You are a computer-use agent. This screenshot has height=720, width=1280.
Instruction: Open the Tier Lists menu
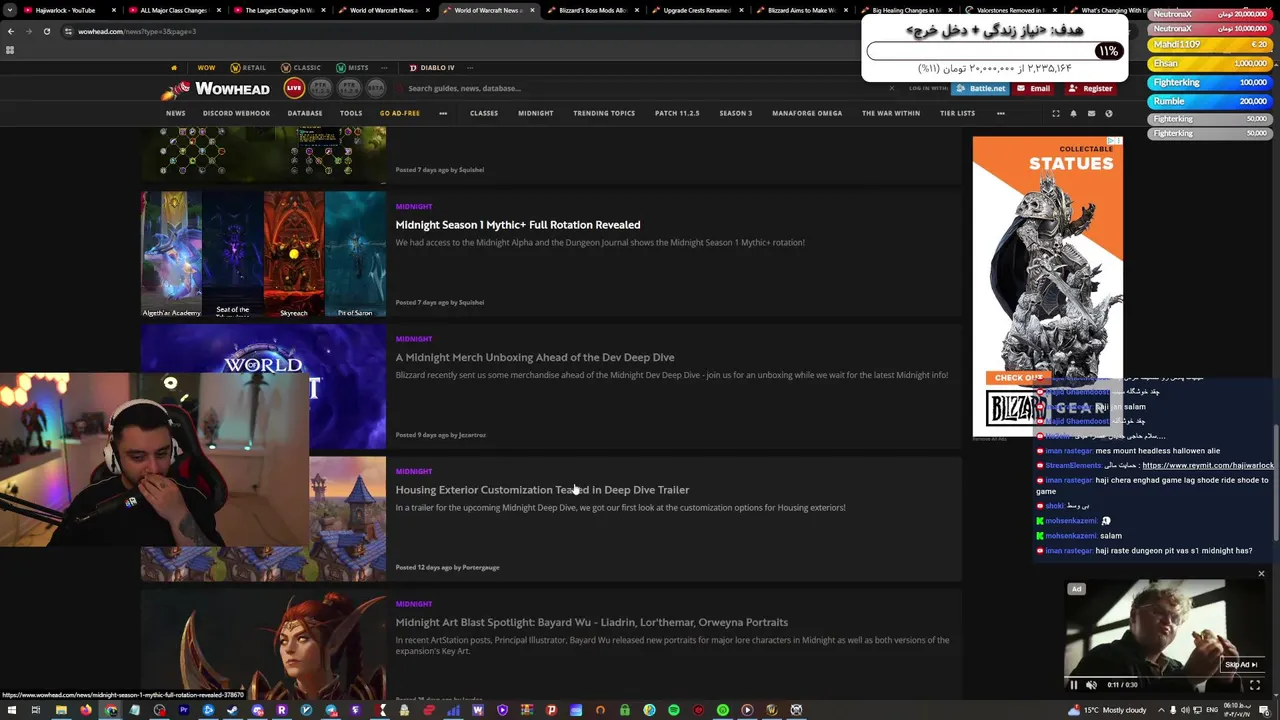(x=957, y=113)
